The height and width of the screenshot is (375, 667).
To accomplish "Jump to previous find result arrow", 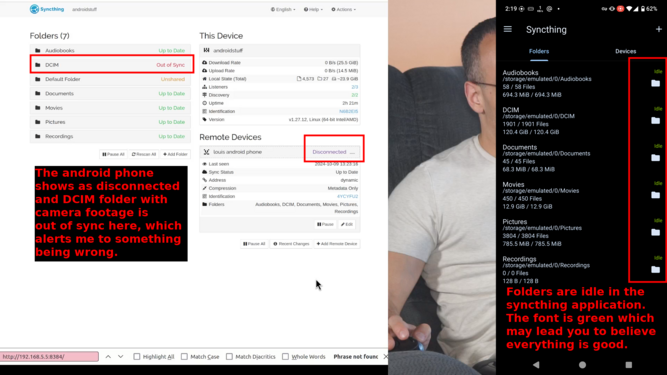I will 108,356.
